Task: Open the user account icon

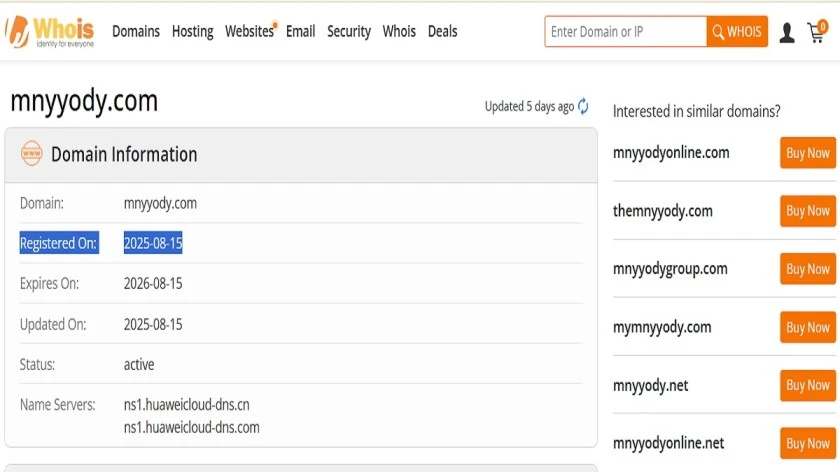Action: 786,33
